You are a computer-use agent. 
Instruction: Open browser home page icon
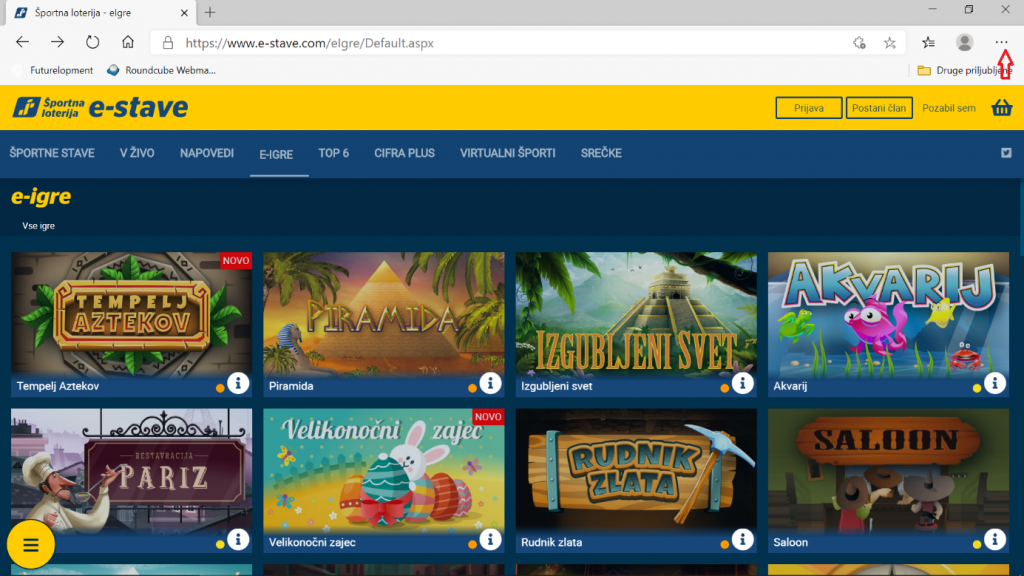[128, 42]
